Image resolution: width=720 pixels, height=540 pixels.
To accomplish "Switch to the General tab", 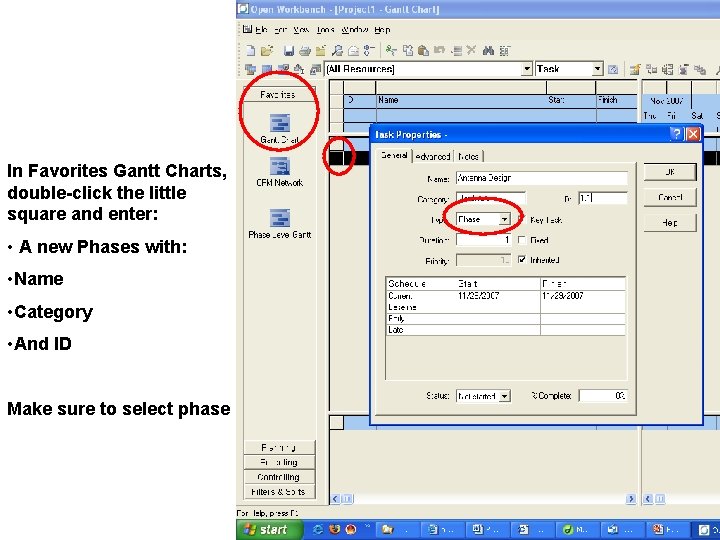I will point(394,155).
